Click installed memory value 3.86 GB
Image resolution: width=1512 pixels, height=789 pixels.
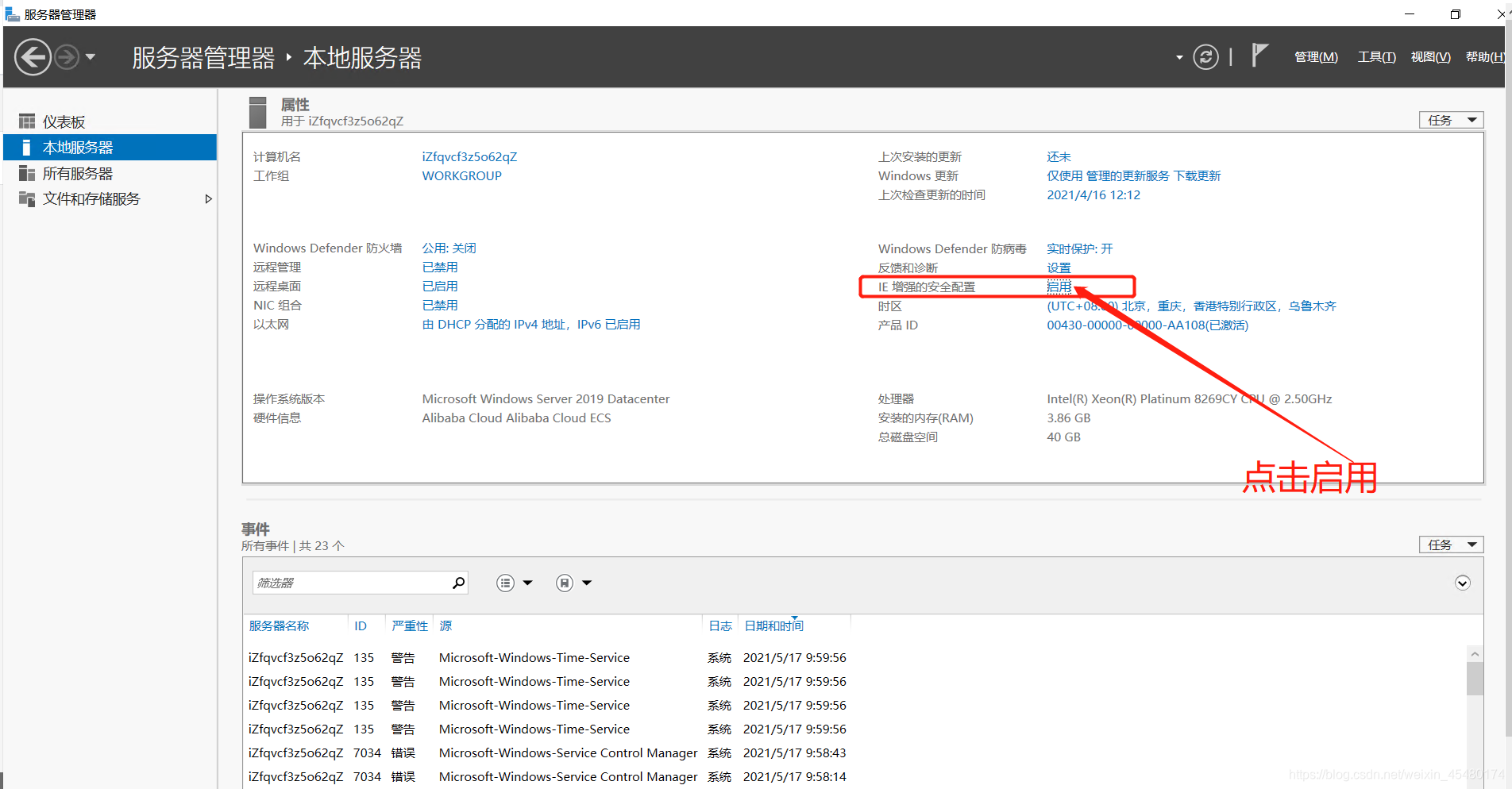coord(1068,418)
